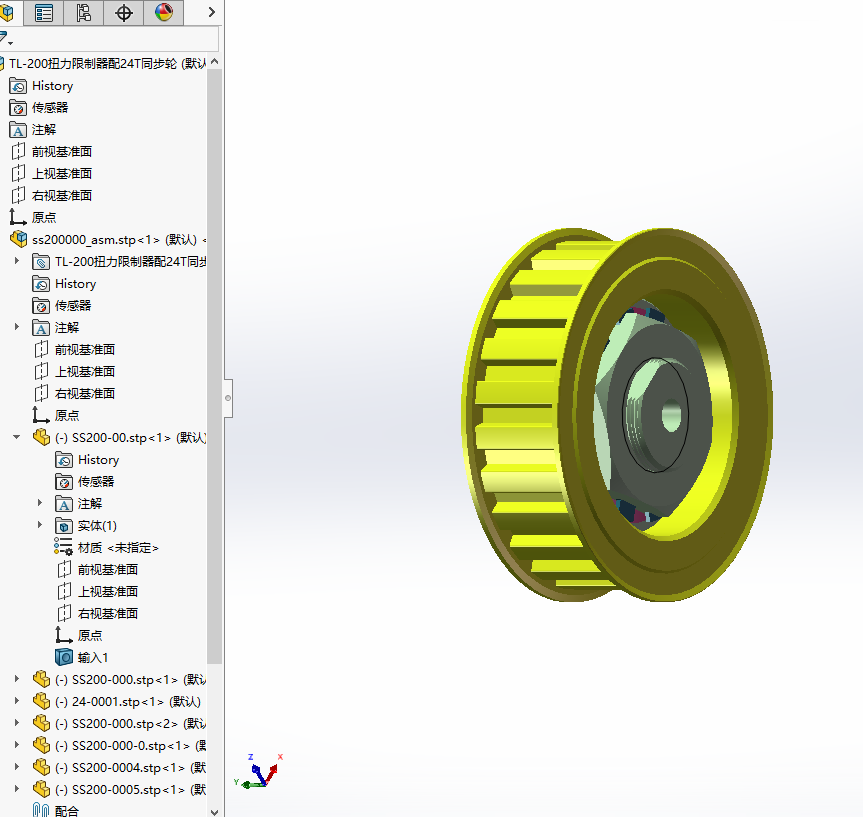Select the SS200-000-0.stp<1> part icon

[41, 745]
